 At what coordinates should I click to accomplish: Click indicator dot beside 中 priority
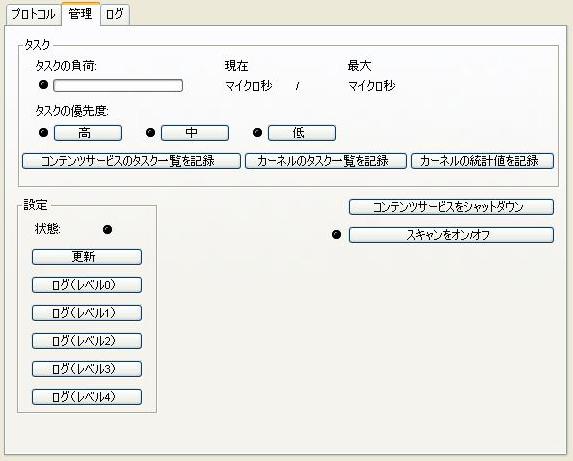[151, 133]
